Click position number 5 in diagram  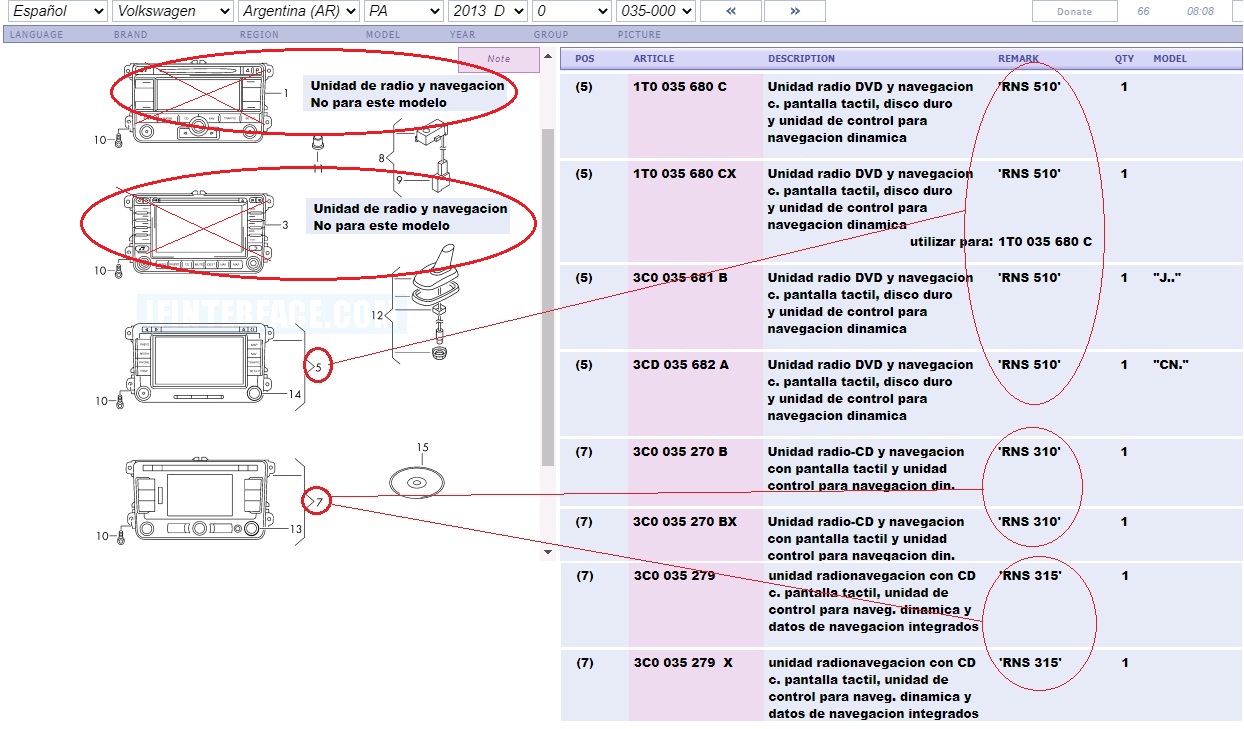point(318,367)
